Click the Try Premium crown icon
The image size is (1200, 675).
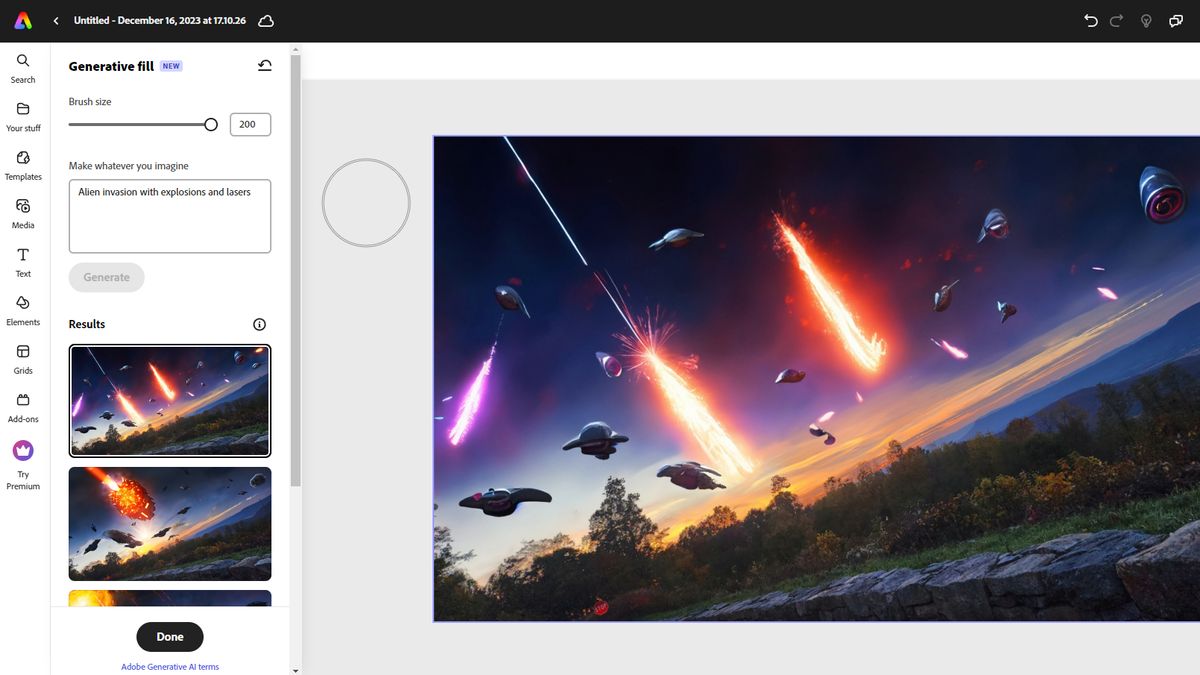(22, 451)
